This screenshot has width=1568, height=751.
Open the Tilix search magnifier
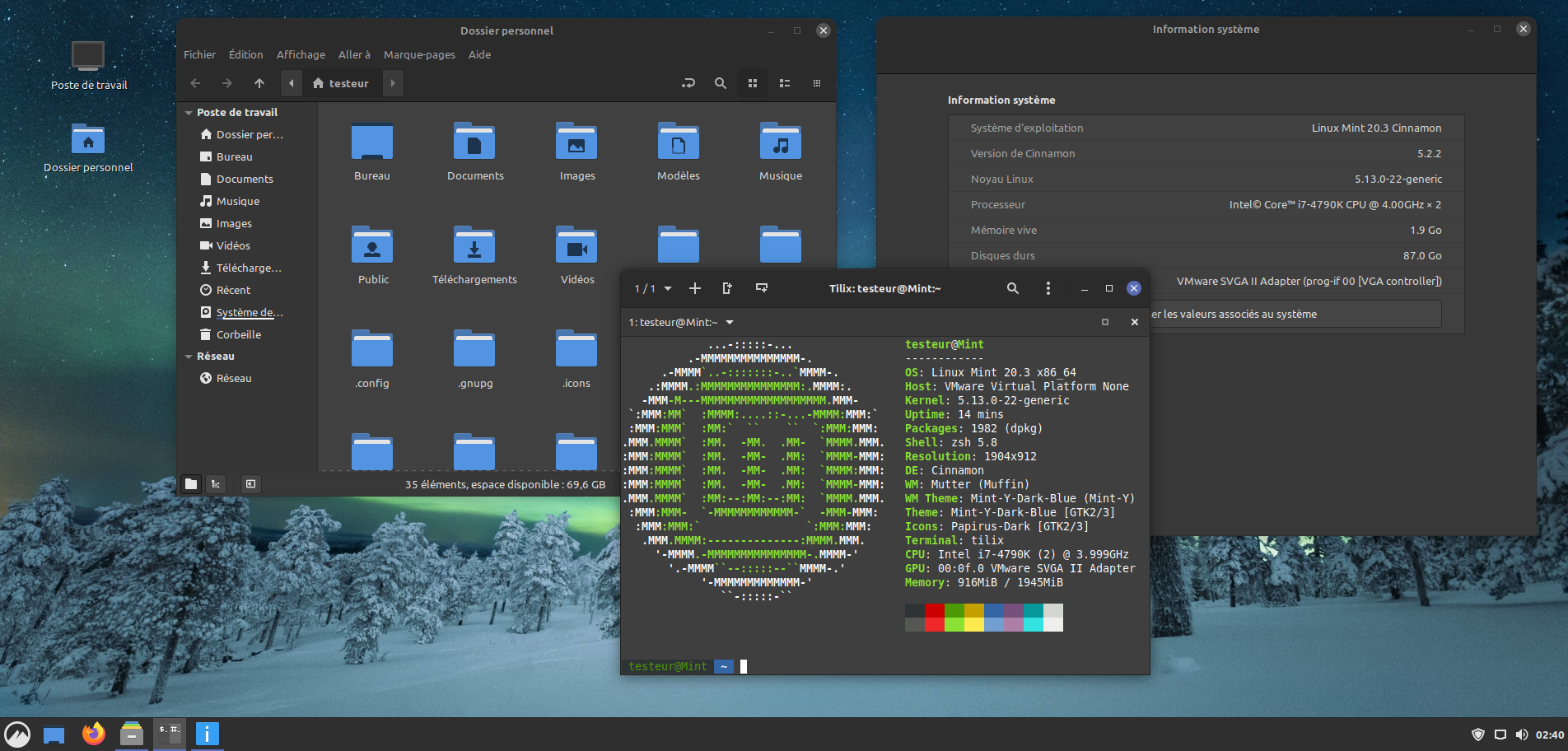(x=1013, y=288)
